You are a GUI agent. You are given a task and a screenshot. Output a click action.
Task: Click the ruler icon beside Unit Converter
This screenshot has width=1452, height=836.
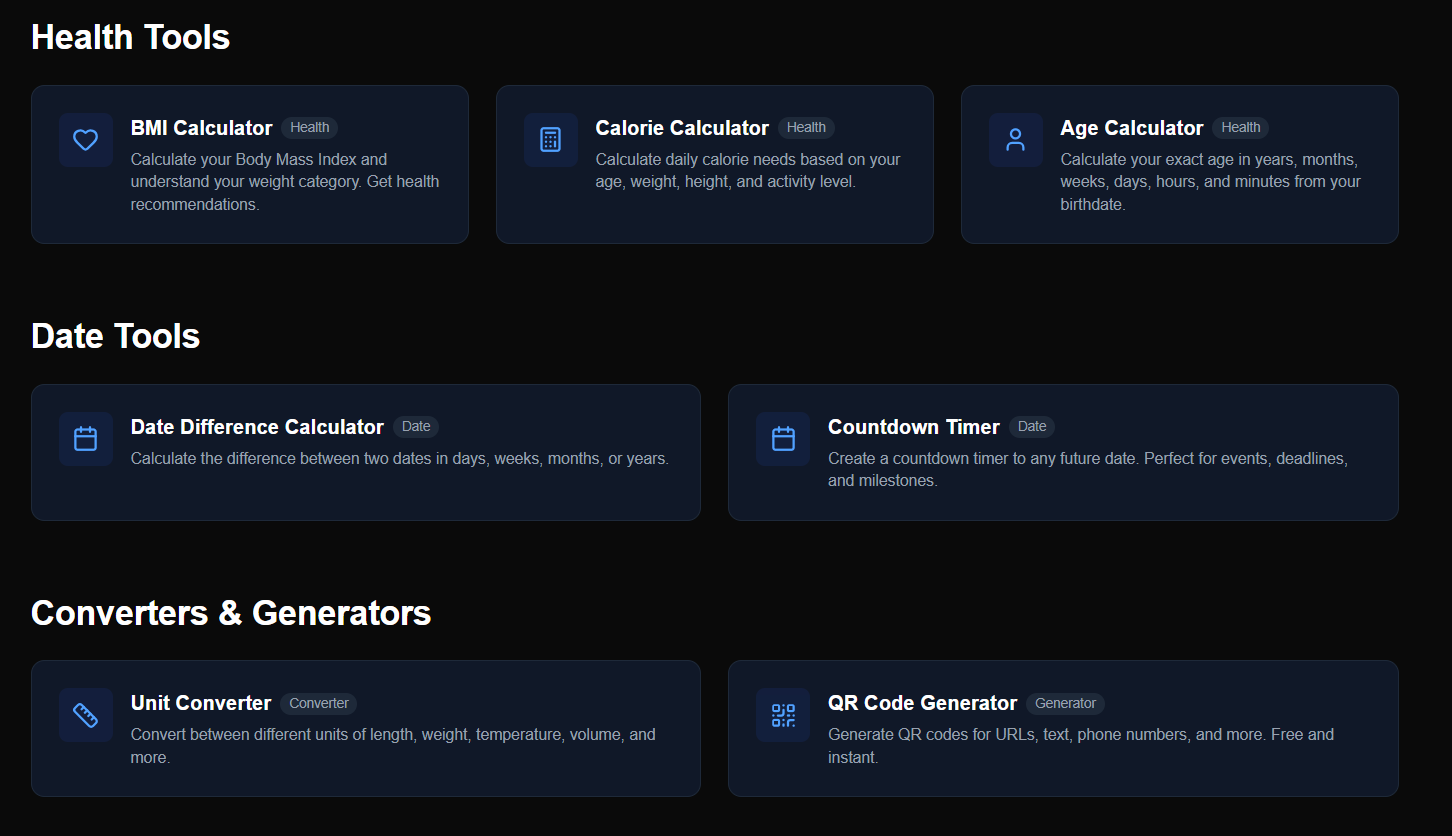click(x=86, y=715)
